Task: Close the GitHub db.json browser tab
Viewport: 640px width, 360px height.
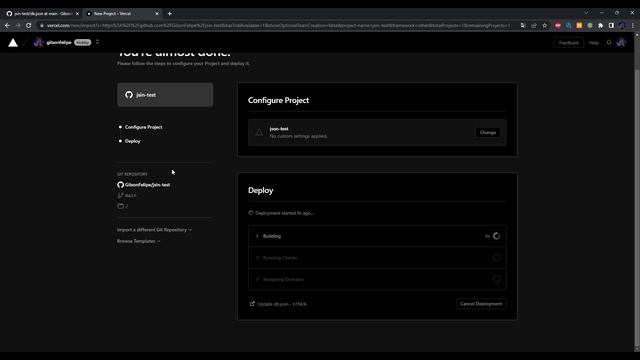Action: click(x=77, y=13)
